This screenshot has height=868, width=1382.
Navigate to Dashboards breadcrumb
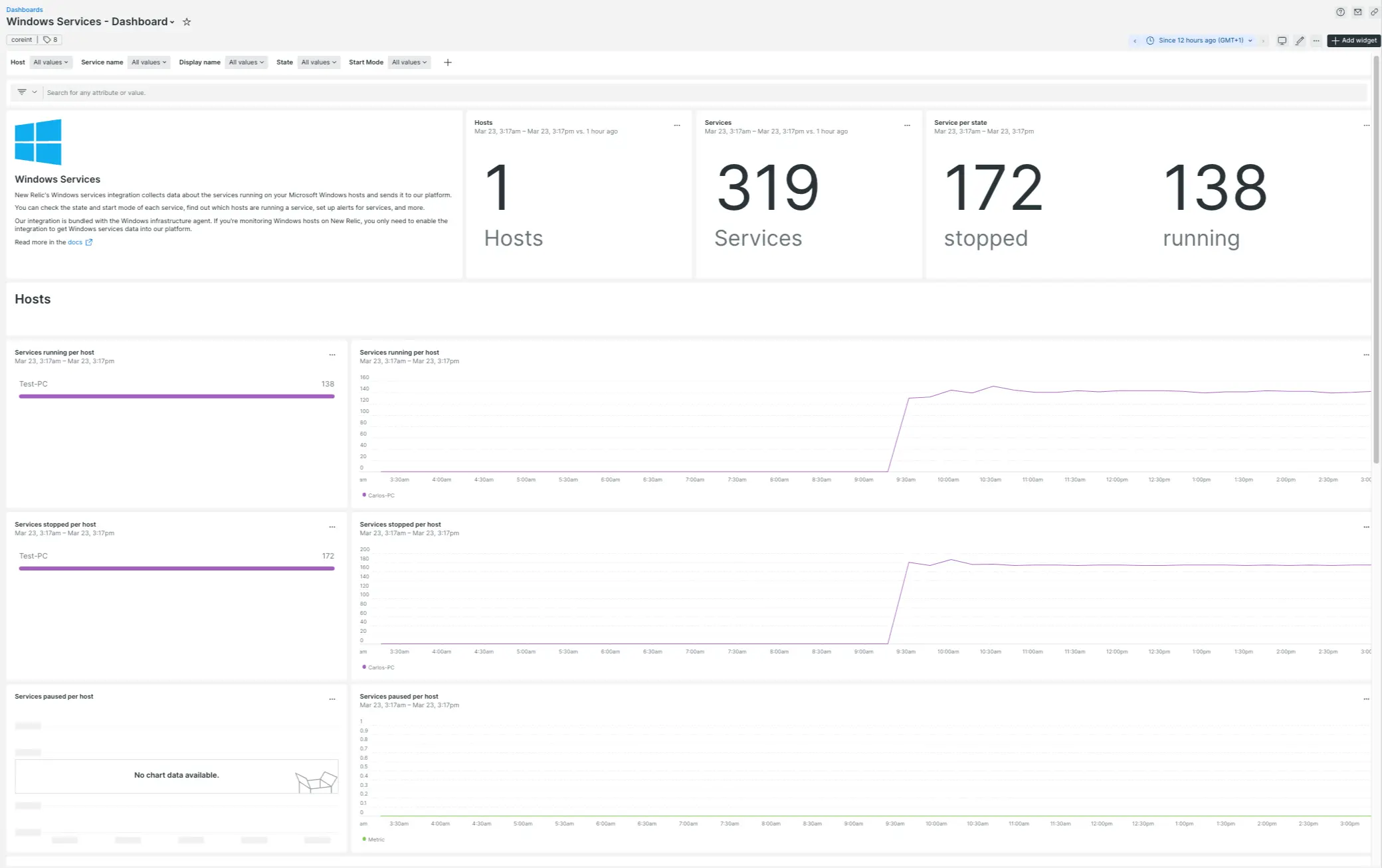[x=25, y=9]
